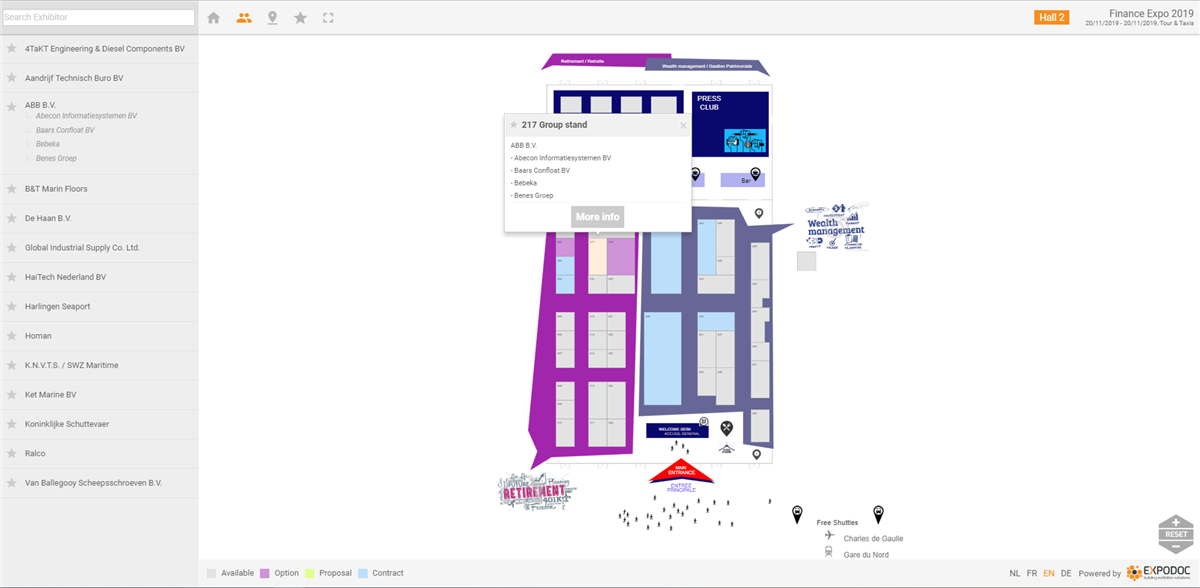Select Baars Confloat BV in sidebar list
Viewport: 1200px width, 588px height.
pyautogui.click(x=65, y=130)
